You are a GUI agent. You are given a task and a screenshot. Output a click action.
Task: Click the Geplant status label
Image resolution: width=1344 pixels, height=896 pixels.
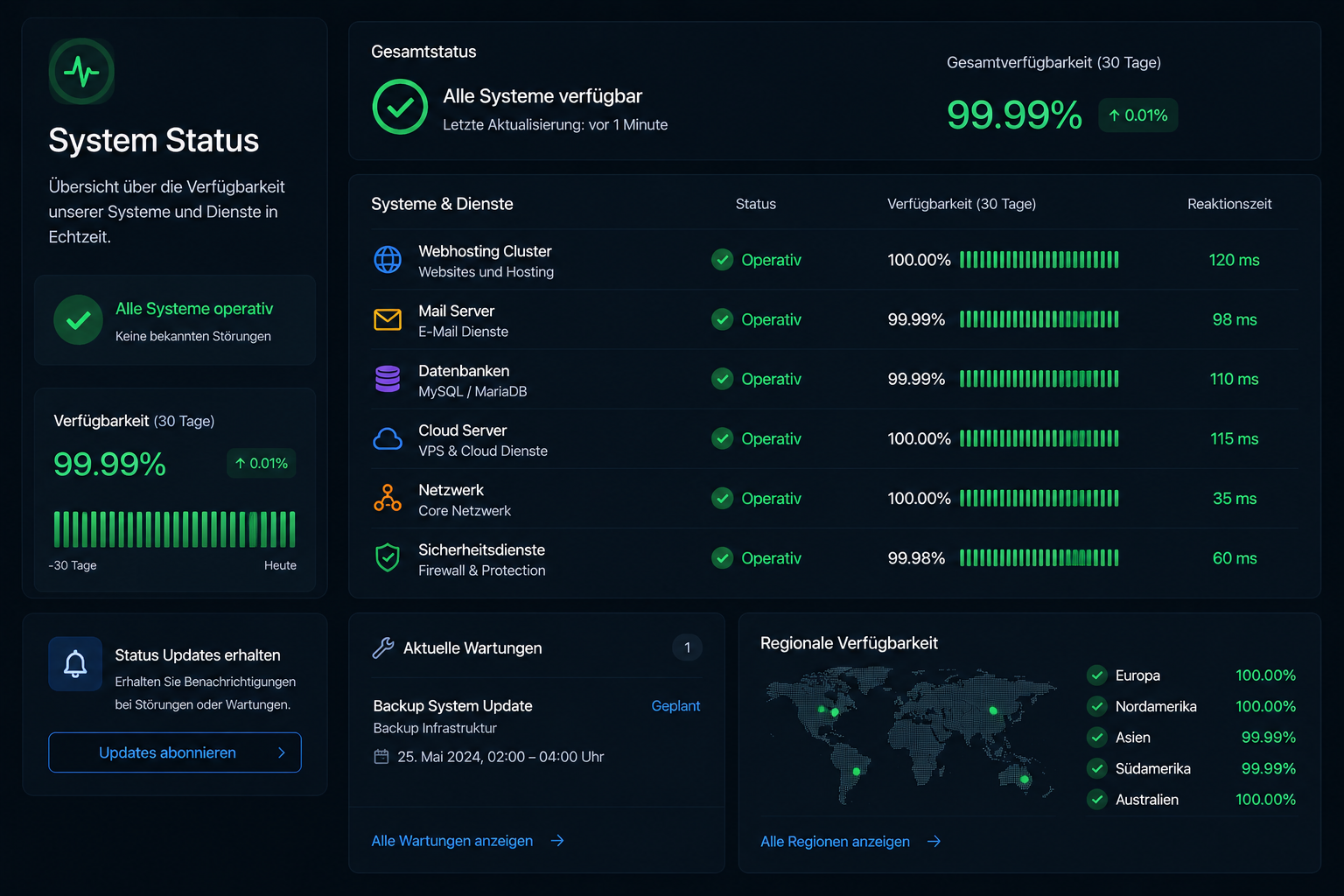[x=675, y=706]
